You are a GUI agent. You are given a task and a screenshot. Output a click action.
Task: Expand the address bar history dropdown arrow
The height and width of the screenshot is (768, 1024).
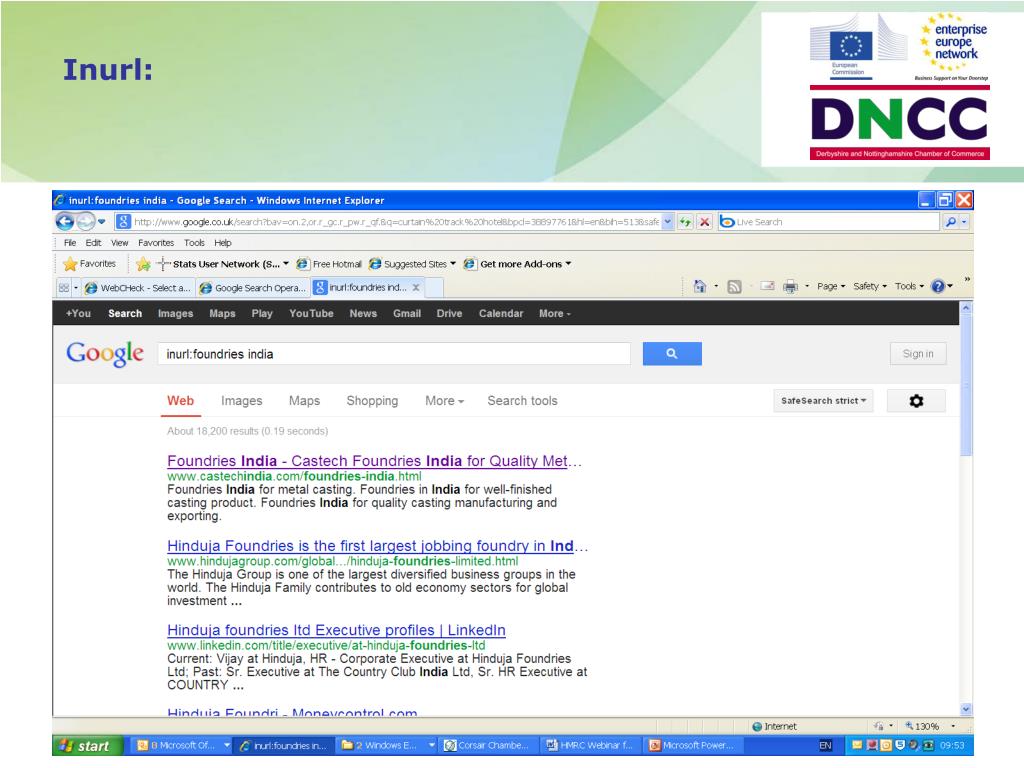[x=667, y=222]
